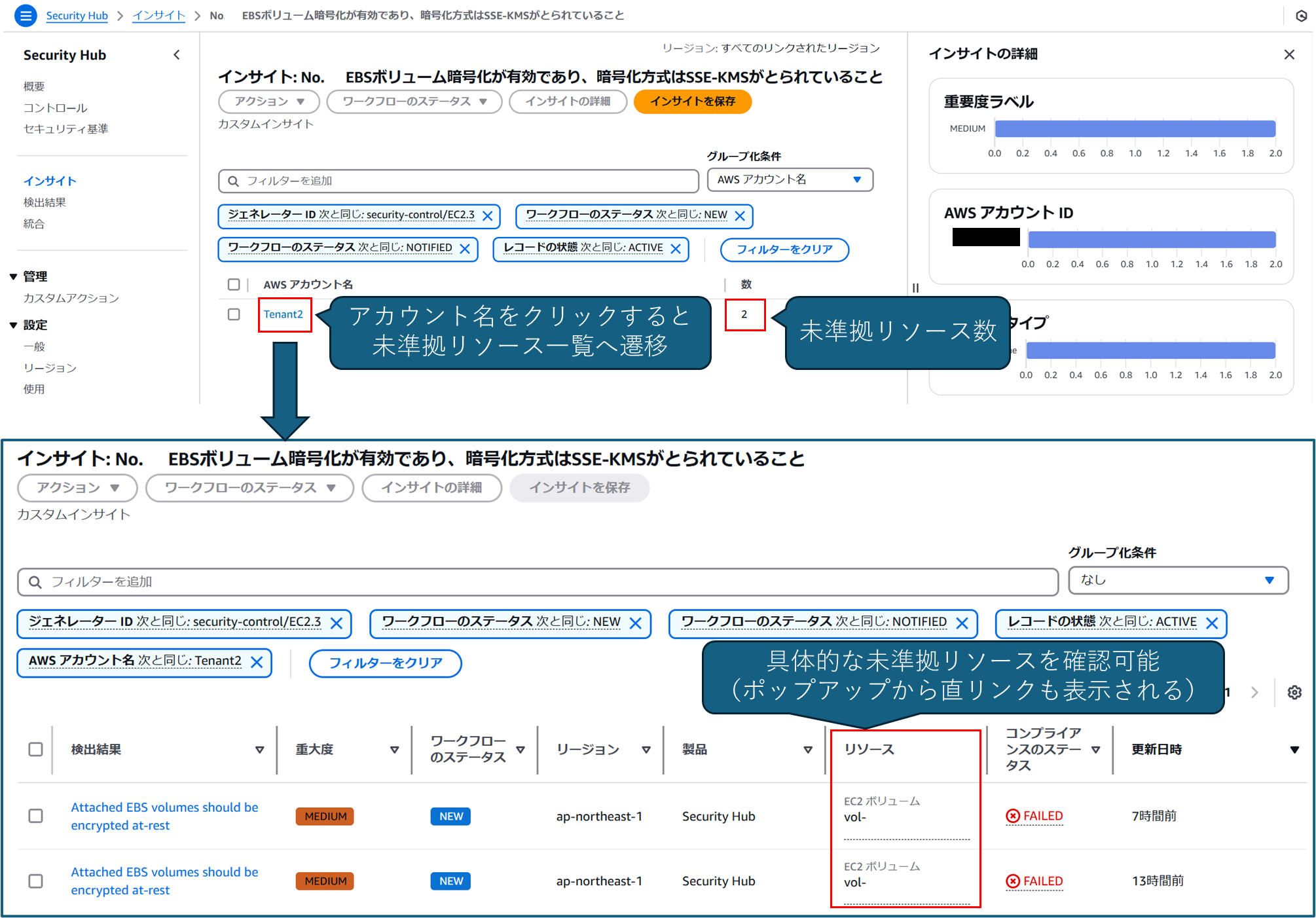Click the フィルターを追加 search field
Screen dimensions: 1316x918
(x=458, y=181)
